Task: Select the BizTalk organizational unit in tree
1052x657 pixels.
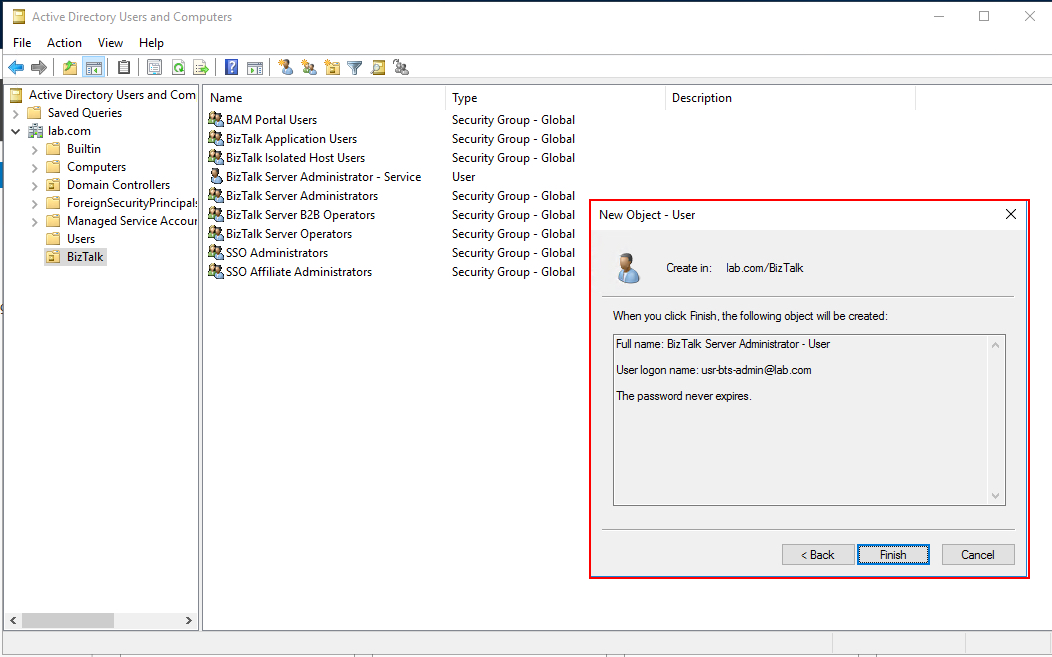Action: 85,257
